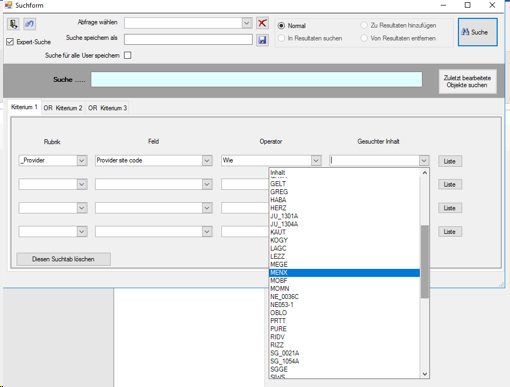Collapse the Gesuchter Inhalt dropdown arrow
Screen dimensions: 510x387
pos(424,161)
